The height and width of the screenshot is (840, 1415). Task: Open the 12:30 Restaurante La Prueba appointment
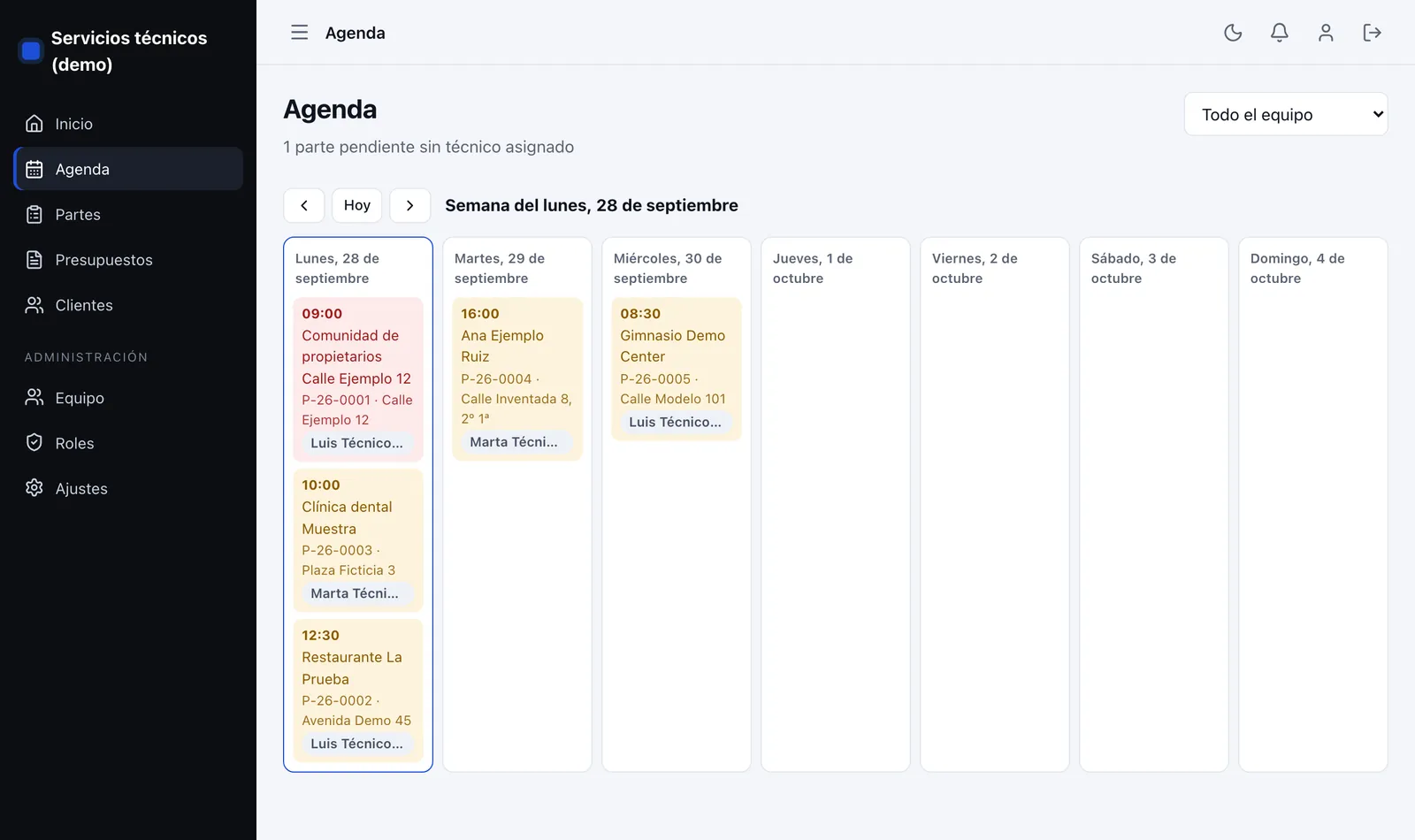358,691
